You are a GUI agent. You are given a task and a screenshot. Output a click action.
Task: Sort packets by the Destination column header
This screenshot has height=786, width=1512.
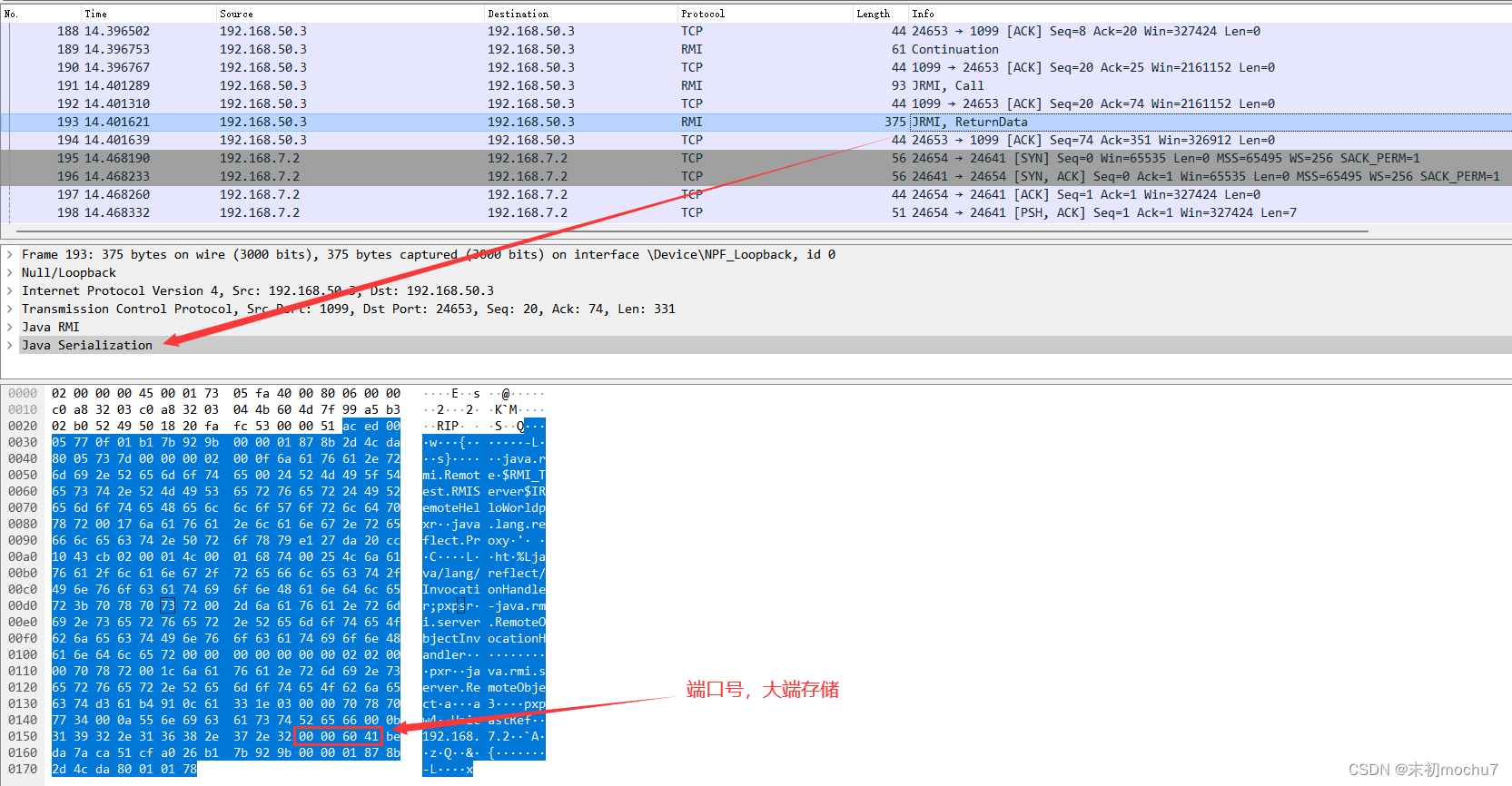click(580, 14)
